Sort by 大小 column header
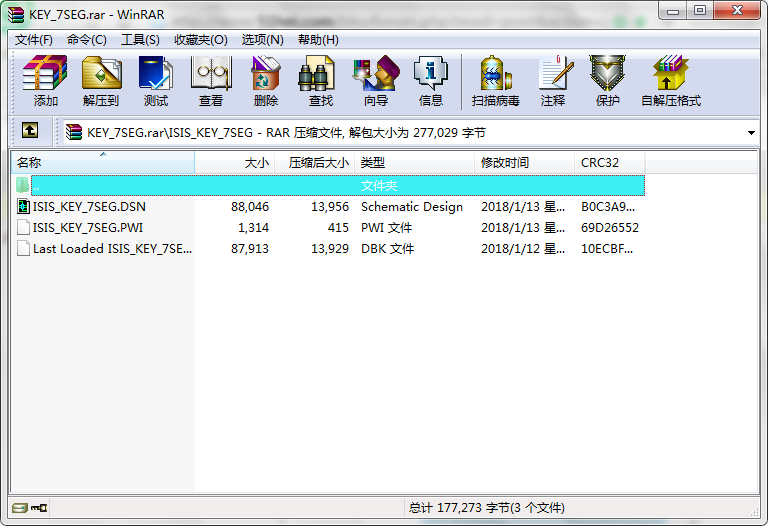 [235, 163]
